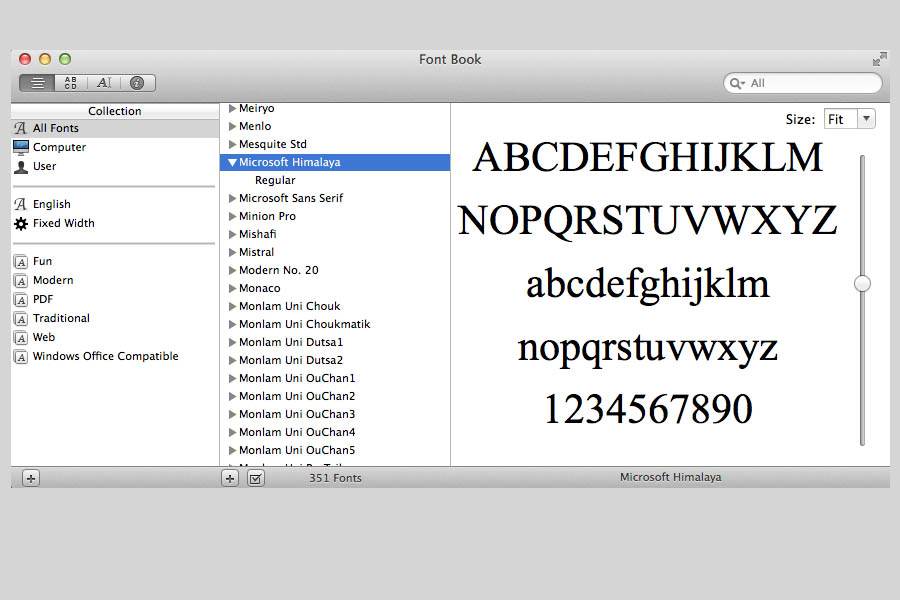
Task: Expand the Microsoft Sans Serif family
Action: click(232, 198)
